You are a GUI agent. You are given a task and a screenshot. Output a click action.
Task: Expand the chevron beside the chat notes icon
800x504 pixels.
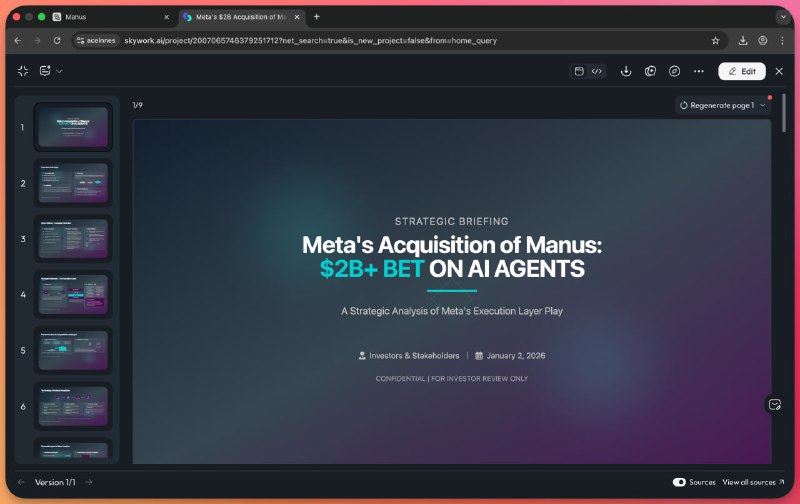(59, 71)
